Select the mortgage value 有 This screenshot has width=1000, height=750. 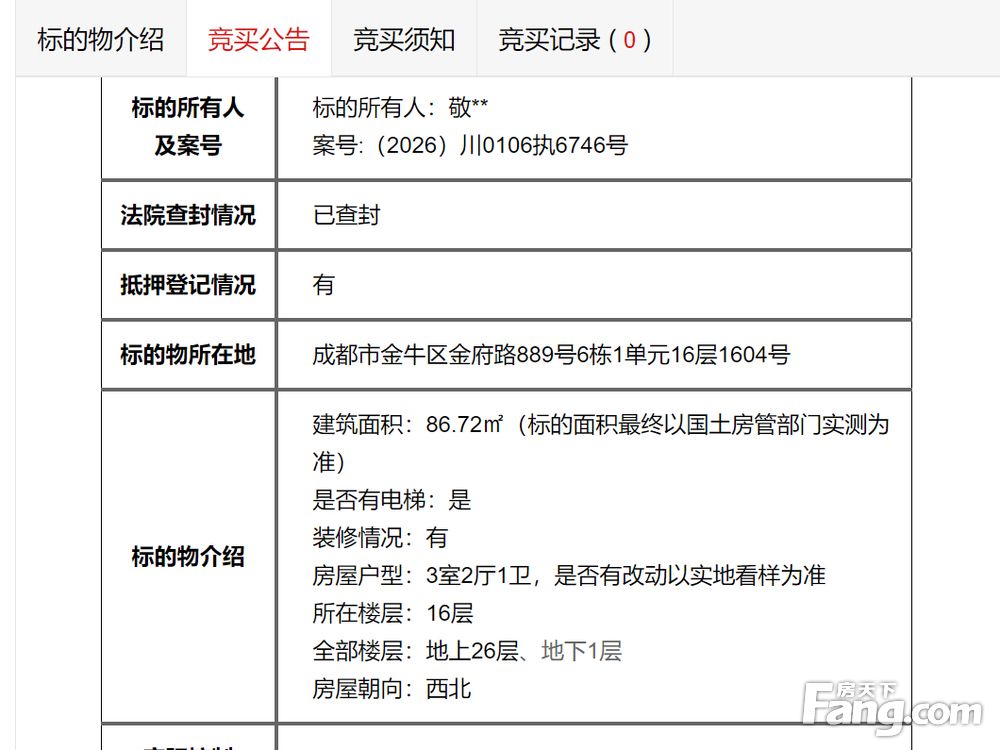click(x=323, y=284)
